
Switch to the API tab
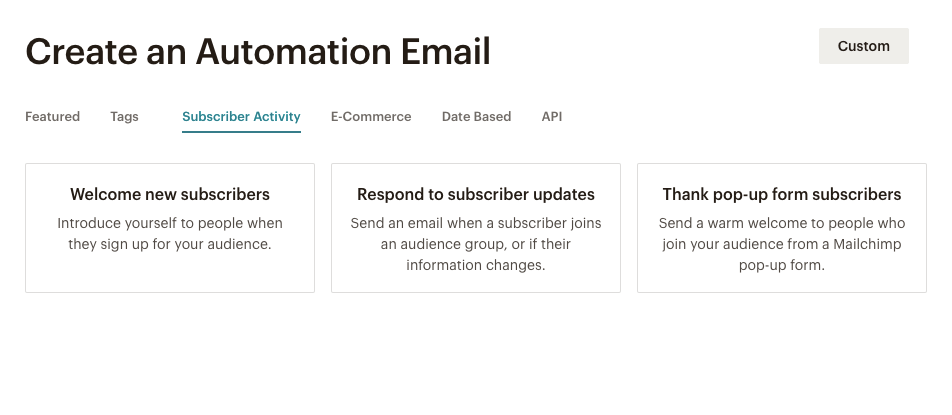pyautogui.click(x=552, y=117)
